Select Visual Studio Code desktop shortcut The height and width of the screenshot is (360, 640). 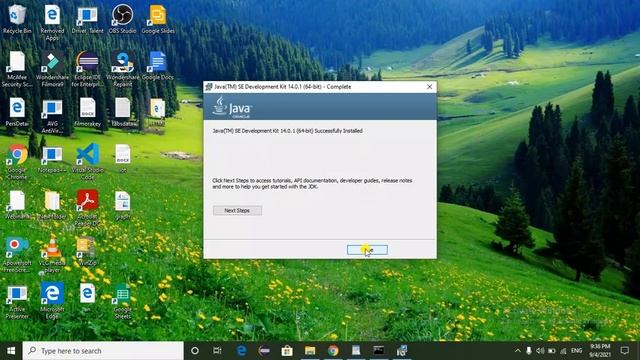click(x=87, y=162)
